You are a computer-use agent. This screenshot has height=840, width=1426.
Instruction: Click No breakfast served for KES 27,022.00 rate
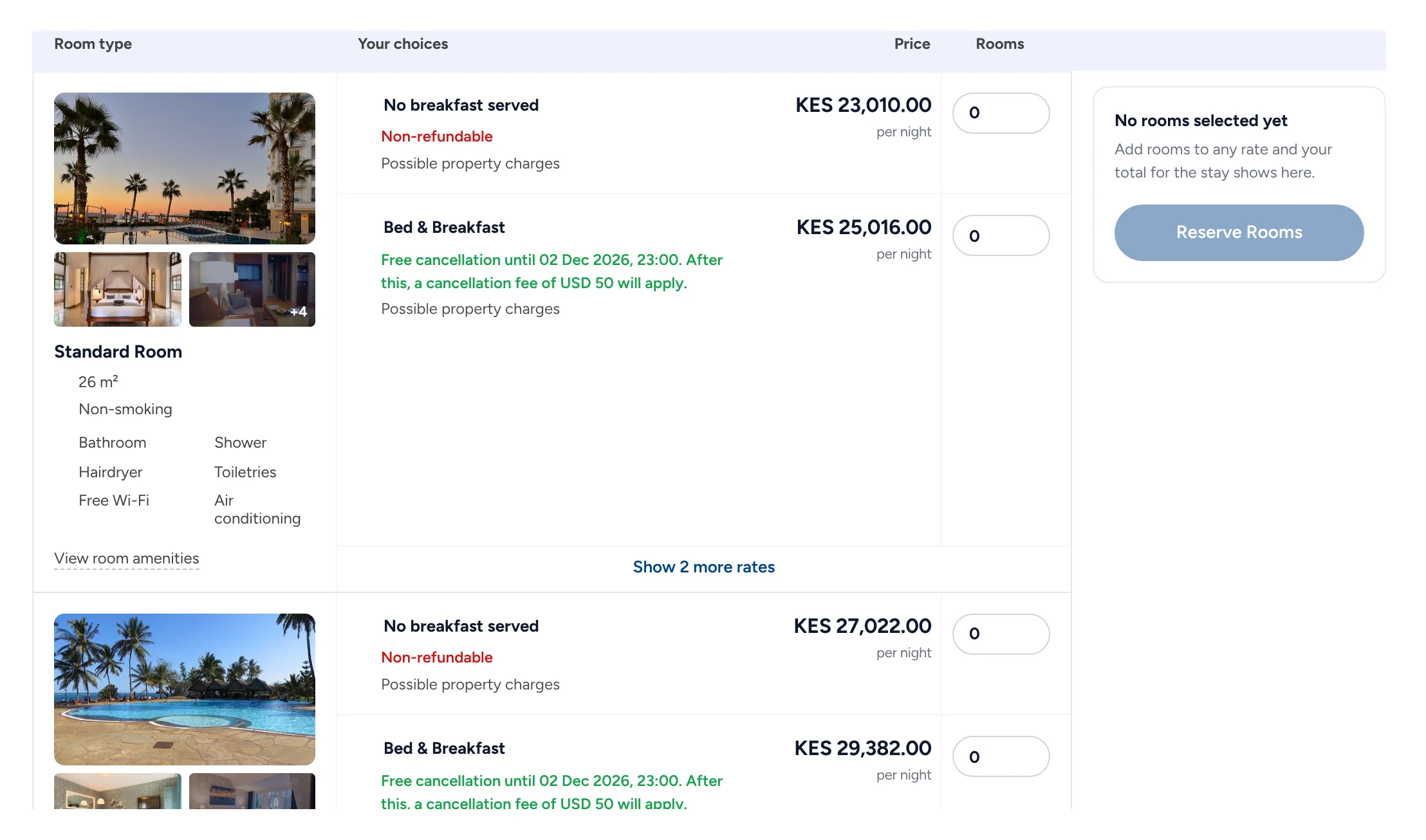[x=461, y=626]
